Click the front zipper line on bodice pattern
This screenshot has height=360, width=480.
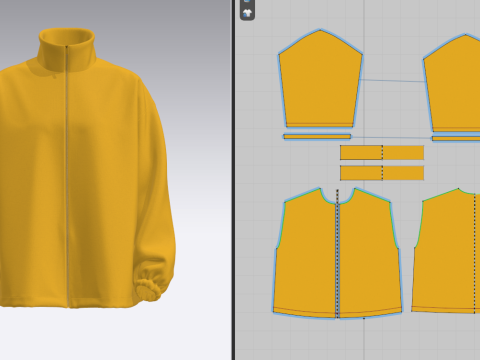(x=337, y=253)
